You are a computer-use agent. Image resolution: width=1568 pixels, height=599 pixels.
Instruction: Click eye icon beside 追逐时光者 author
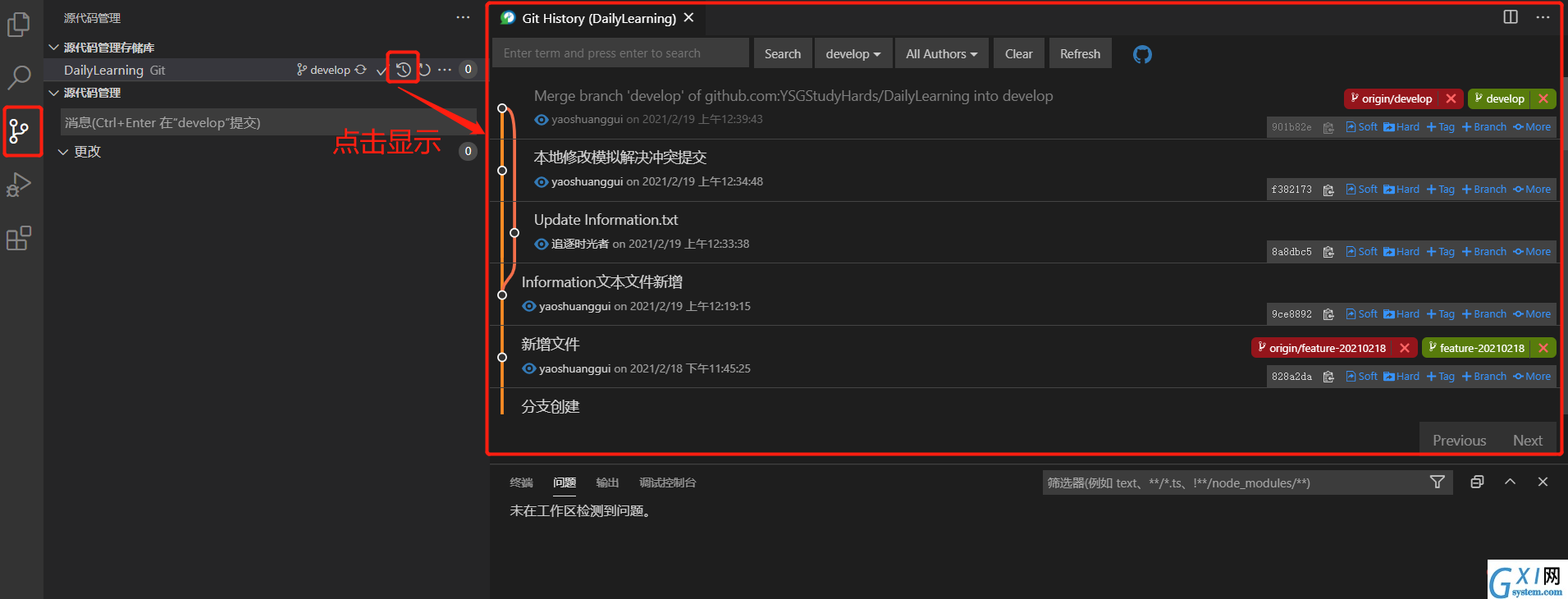tap(541, 245)
